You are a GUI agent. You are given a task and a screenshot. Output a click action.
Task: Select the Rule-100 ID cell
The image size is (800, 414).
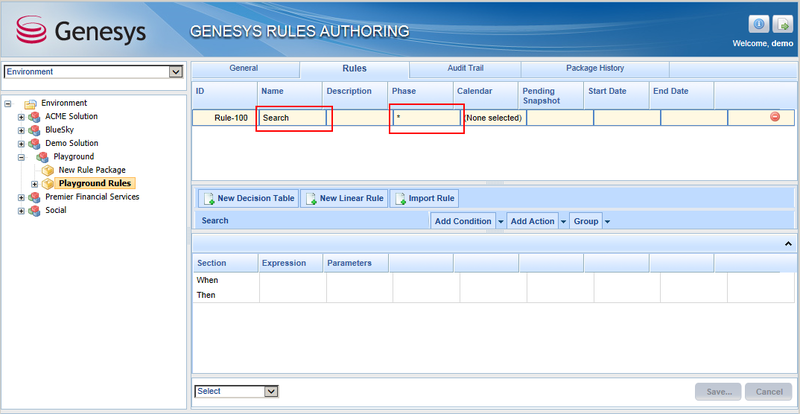point(226,118)
